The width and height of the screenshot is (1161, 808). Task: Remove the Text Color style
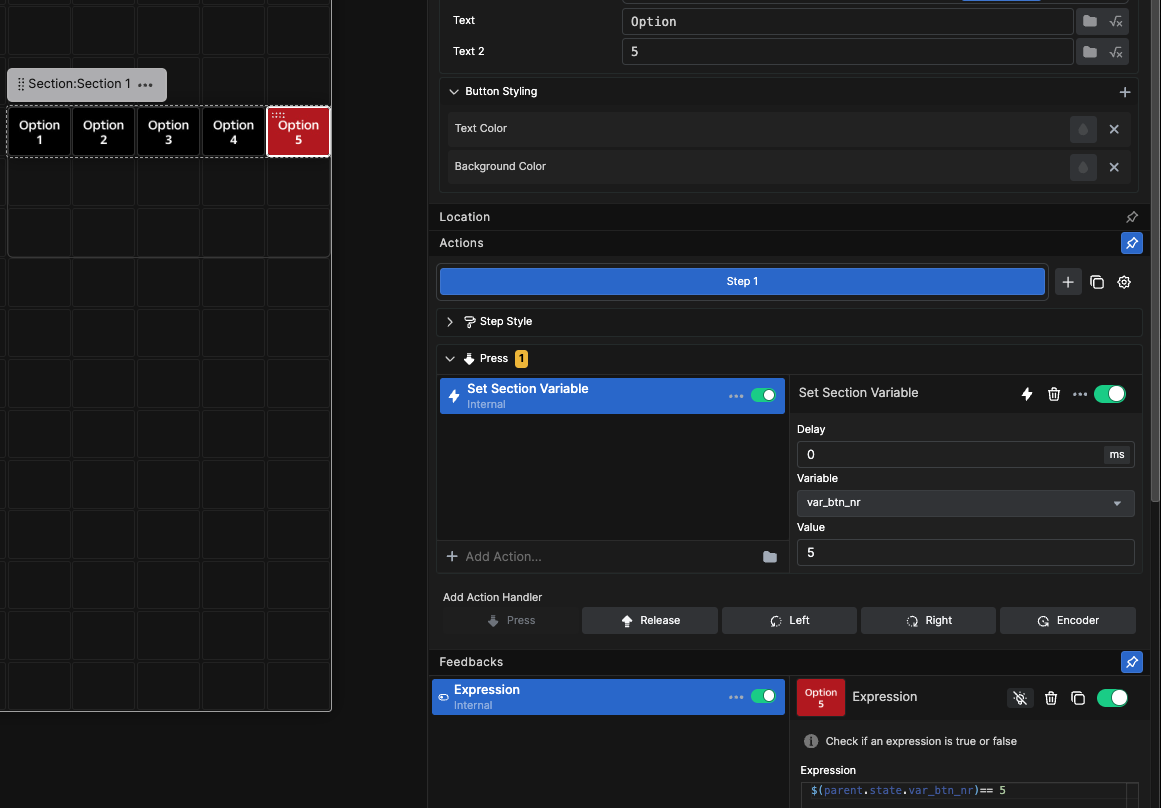[1114, 129]
